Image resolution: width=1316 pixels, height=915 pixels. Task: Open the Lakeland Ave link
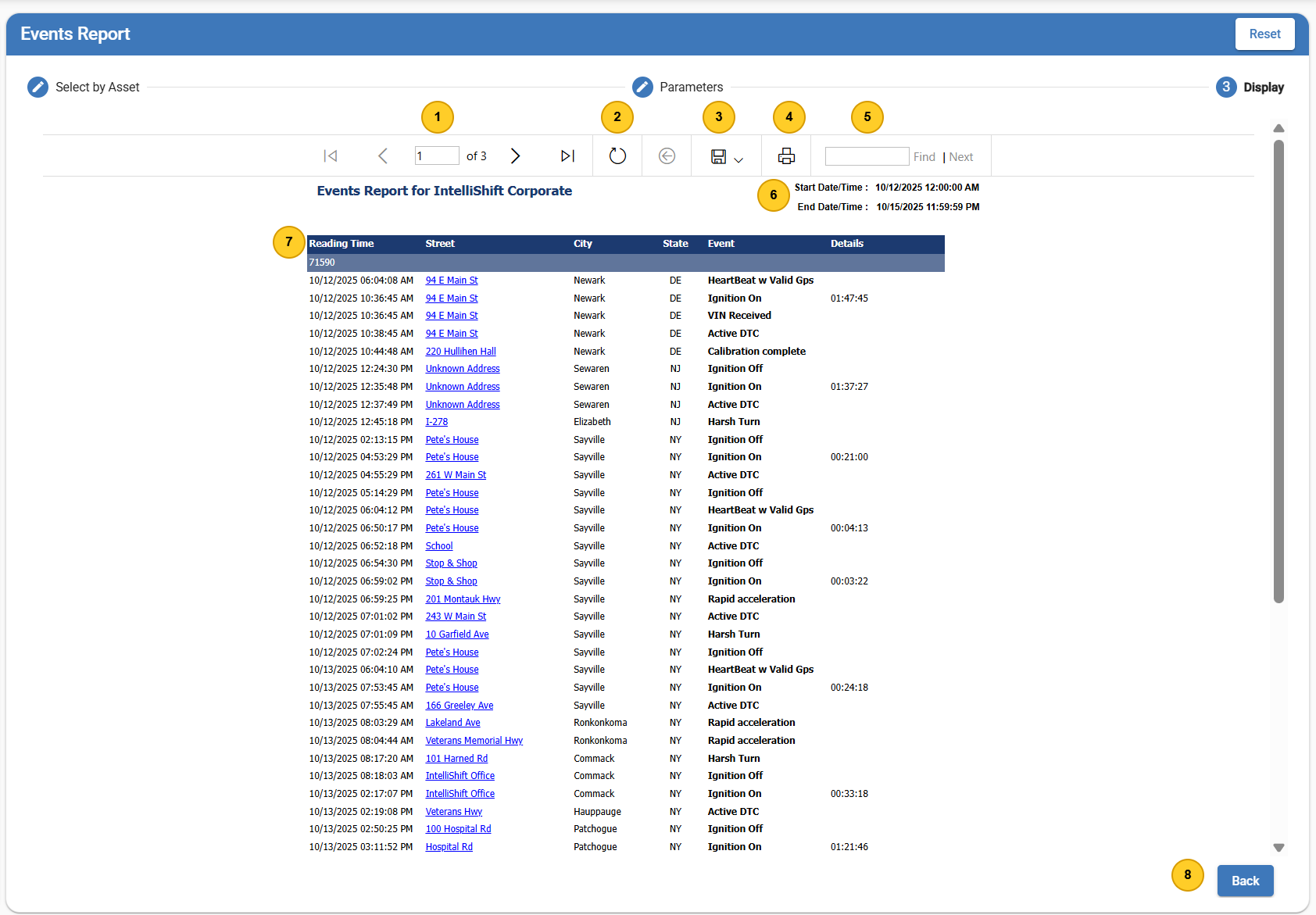click(452, 723)
